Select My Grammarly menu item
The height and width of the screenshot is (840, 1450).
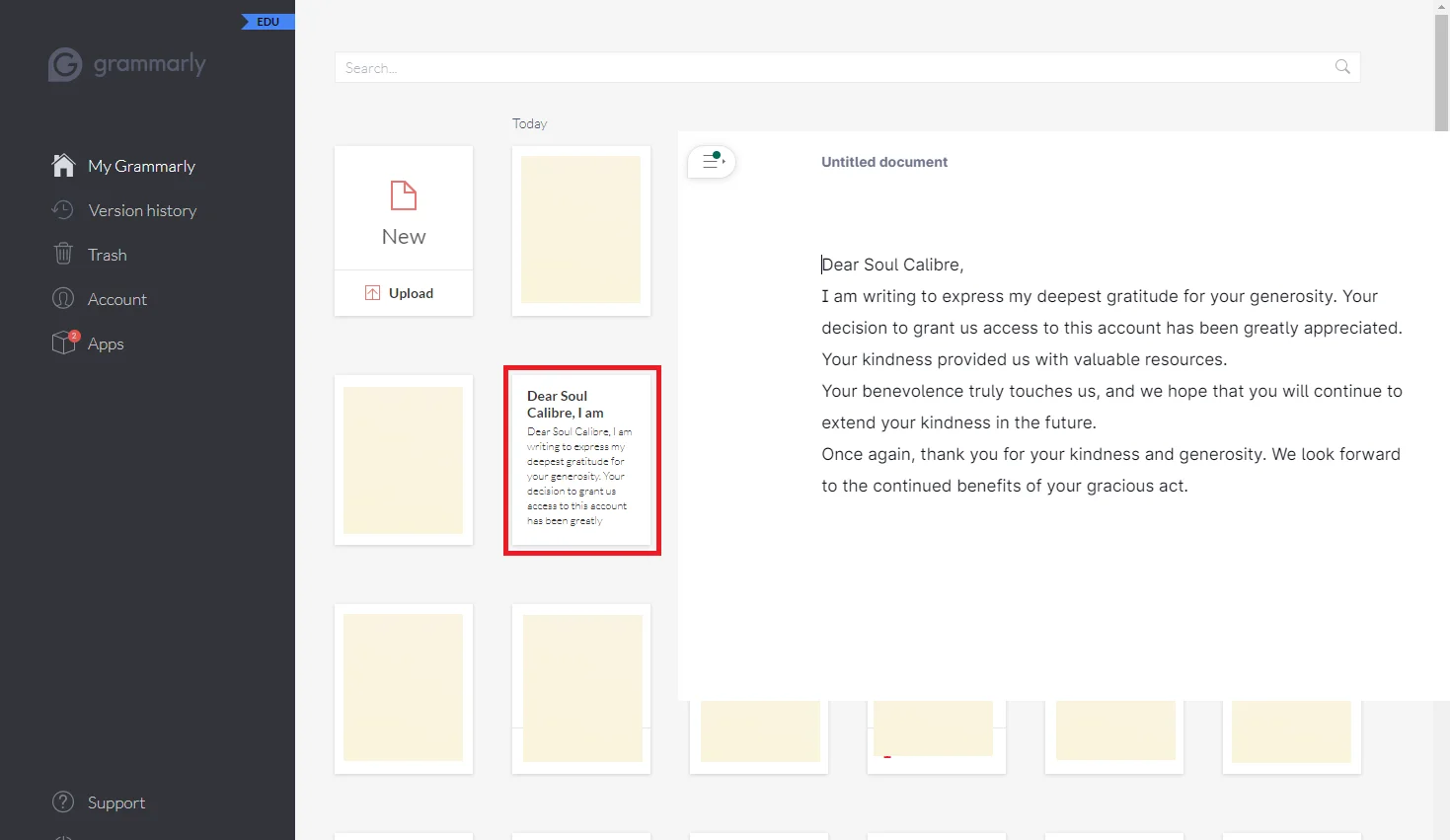[141, 166]
